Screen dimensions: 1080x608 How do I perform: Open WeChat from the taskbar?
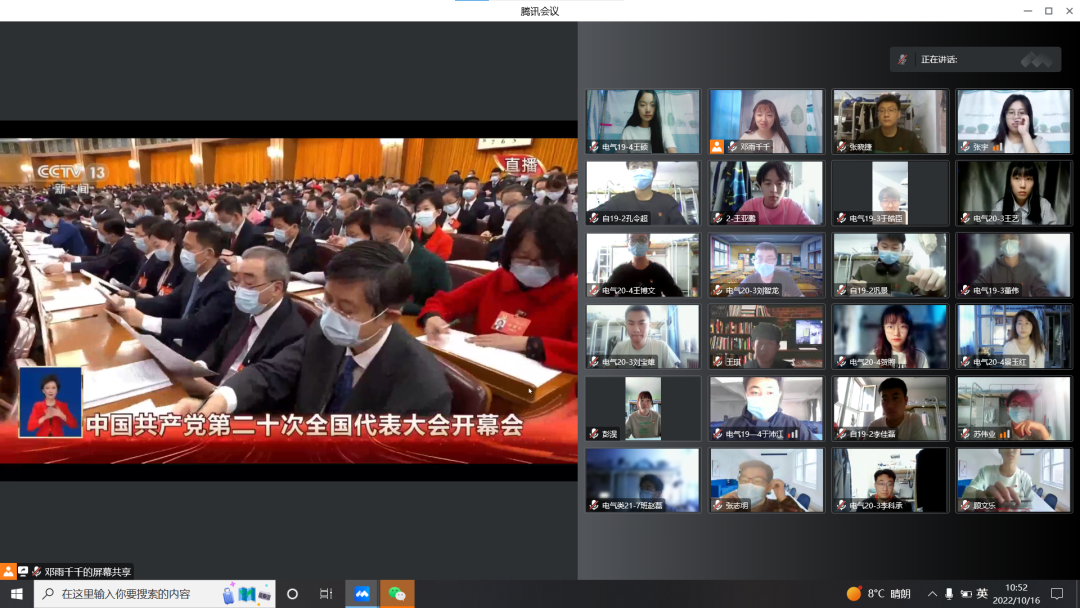pyautogui.click(x=397, y=594)
